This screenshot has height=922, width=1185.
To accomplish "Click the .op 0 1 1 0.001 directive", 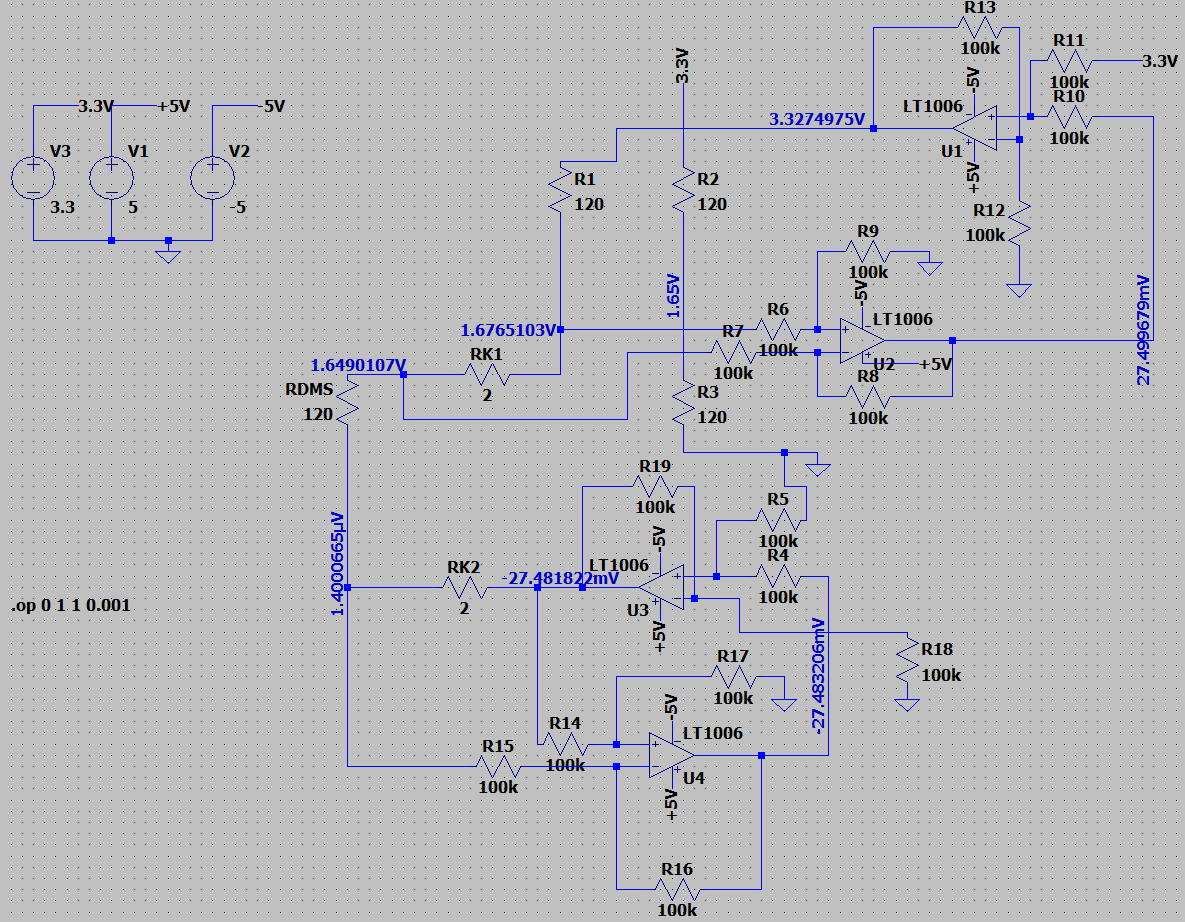I will click(71, 605).
